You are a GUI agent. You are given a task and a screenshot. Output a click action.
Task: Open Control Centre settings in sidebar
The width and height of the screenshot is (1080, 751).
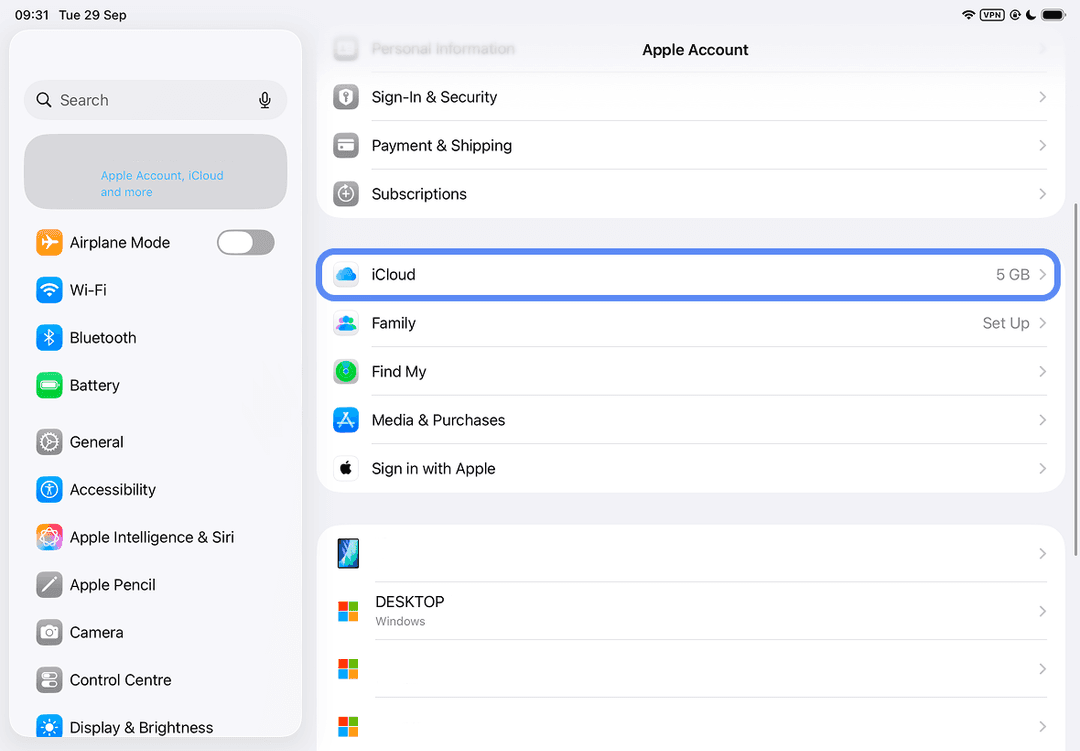156,680
